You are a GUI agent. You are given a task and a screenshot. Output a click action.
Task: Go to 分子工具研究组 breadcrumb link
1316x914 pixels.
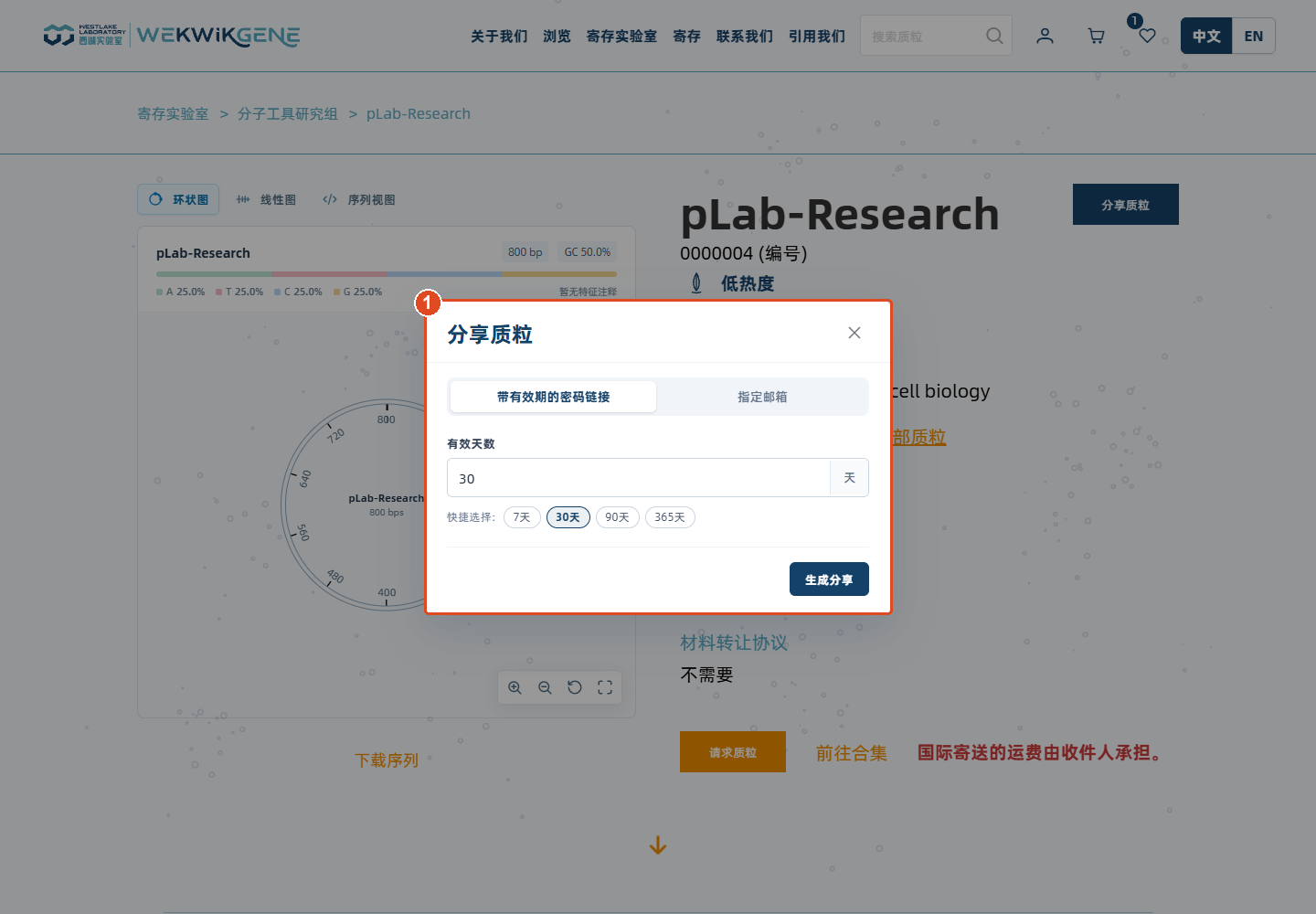click(288, 113)
